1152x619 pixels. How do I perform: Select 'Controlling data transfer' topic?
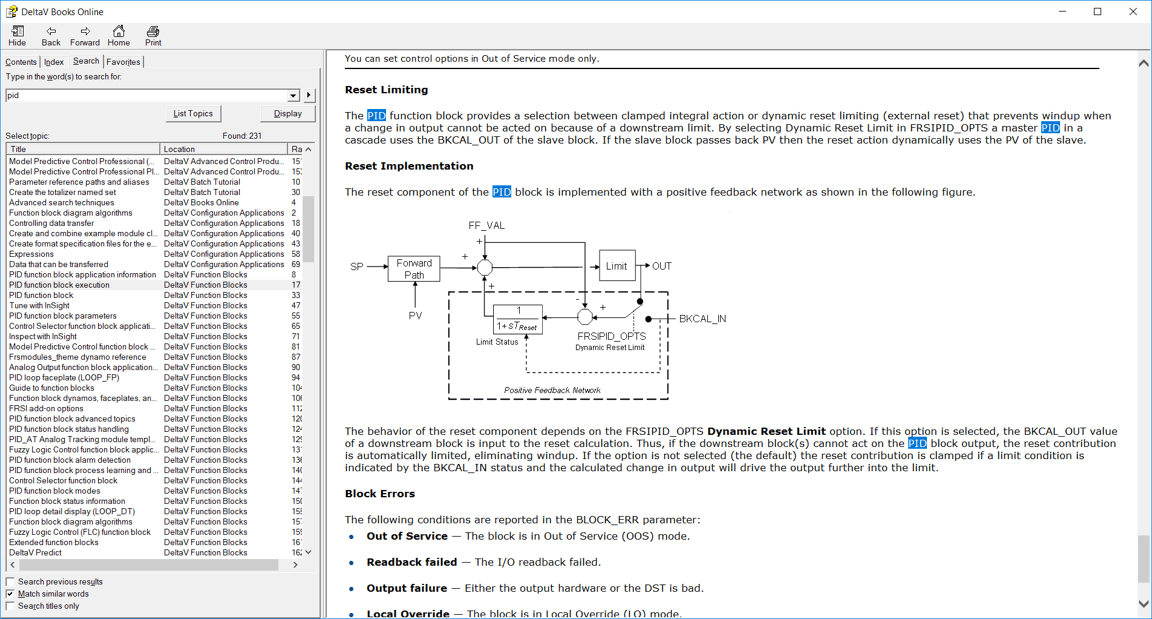coord(51,223)
